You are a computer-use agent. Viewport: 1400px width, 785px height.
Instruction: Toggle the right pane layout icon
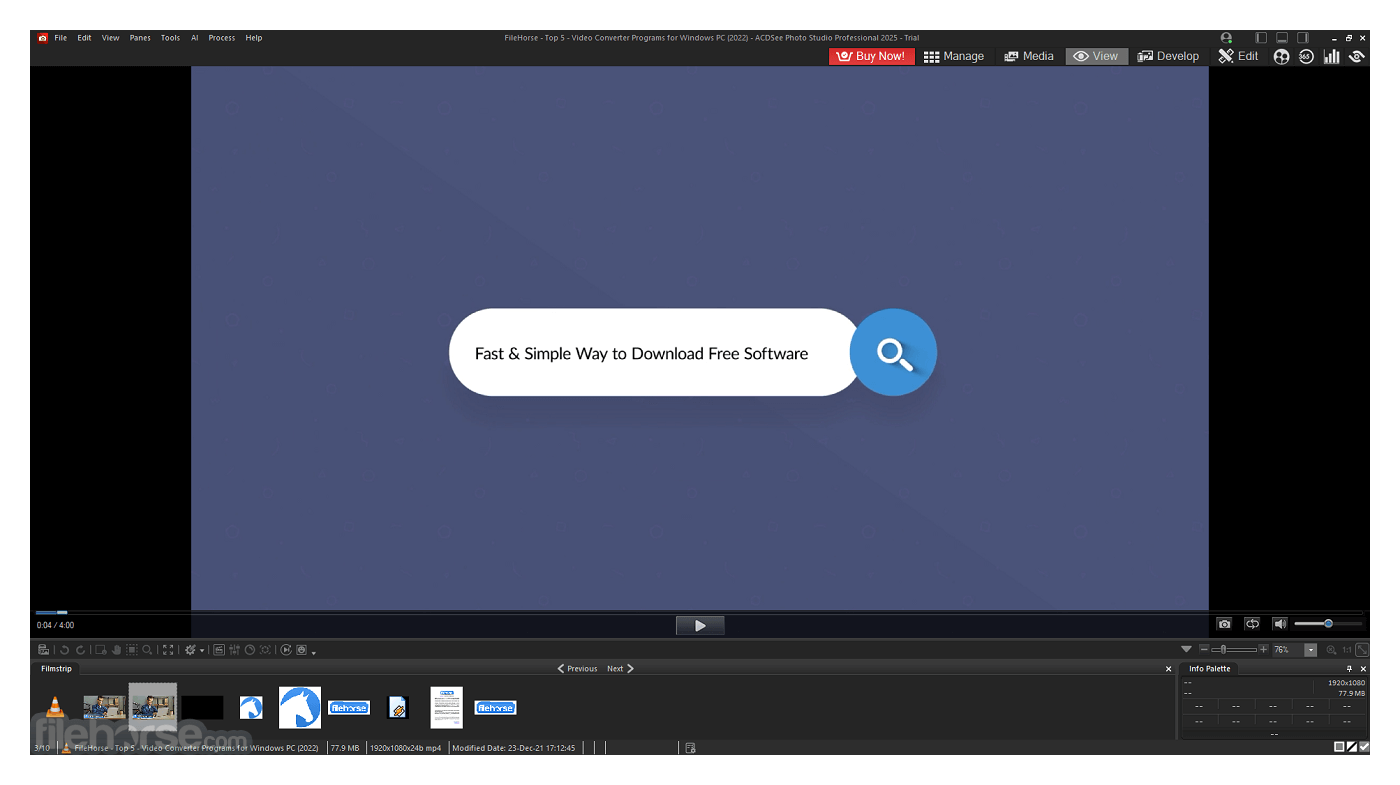point(1302,38)
